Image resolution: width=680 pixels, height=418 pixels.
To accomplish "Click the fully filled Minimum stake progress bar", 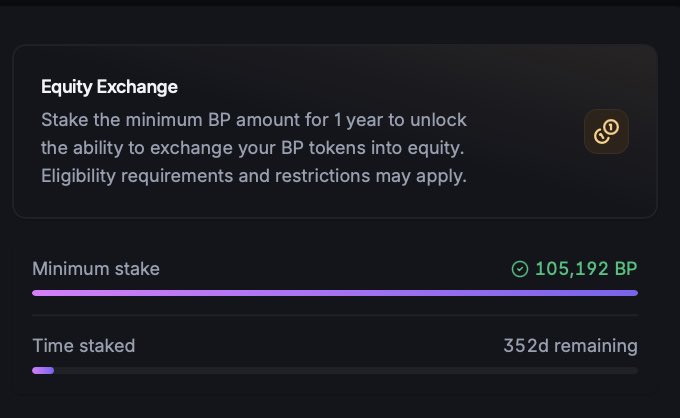I will coord(334,293).
